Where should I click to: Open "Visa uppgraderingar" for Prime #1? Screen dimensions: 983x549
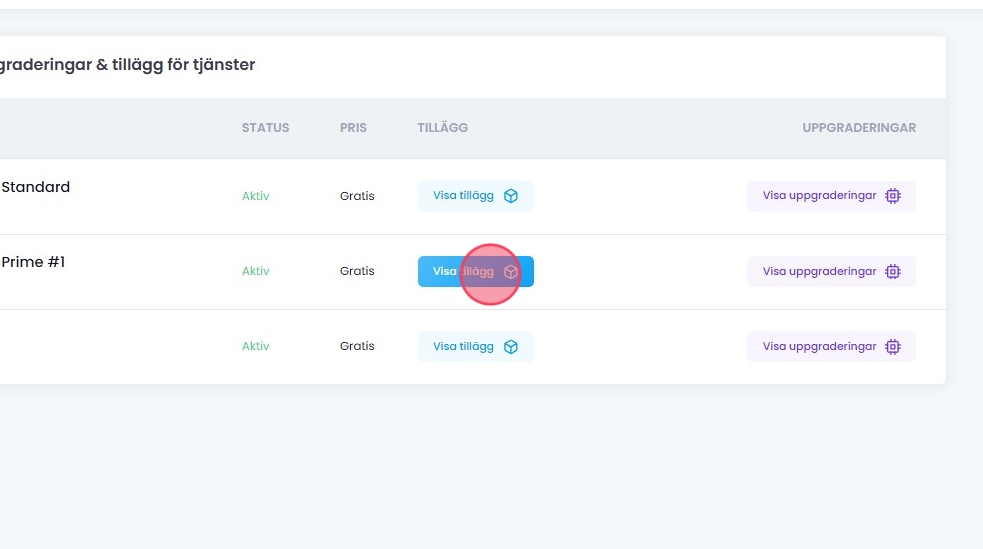click(x=820, y=271)
